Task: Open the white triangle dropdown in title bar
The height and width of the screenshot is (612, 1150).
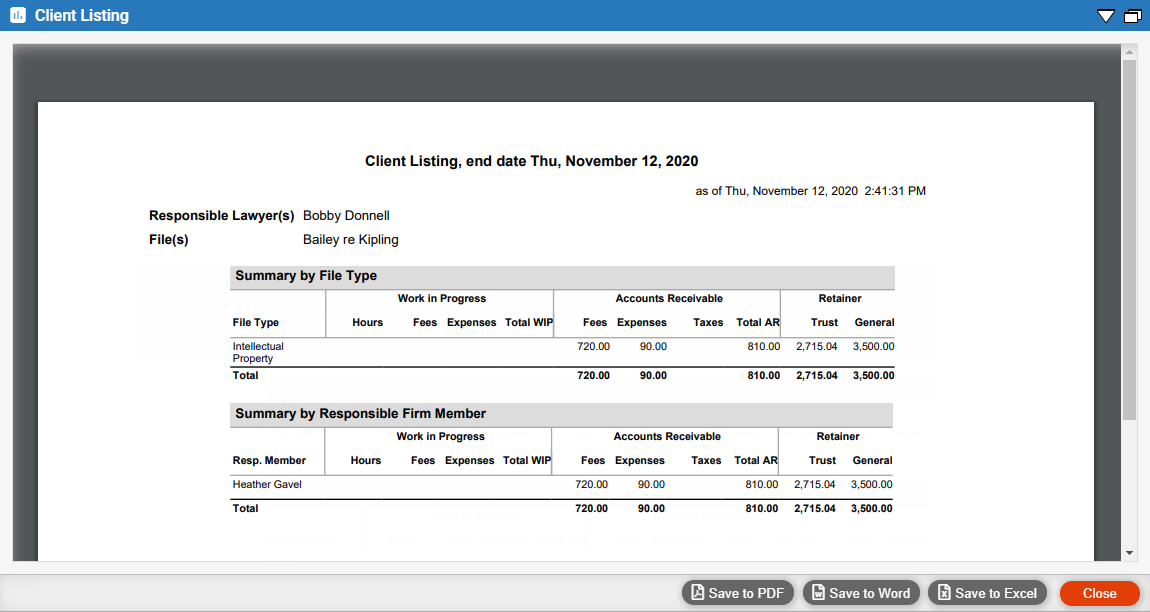Action: [1105, 16]
